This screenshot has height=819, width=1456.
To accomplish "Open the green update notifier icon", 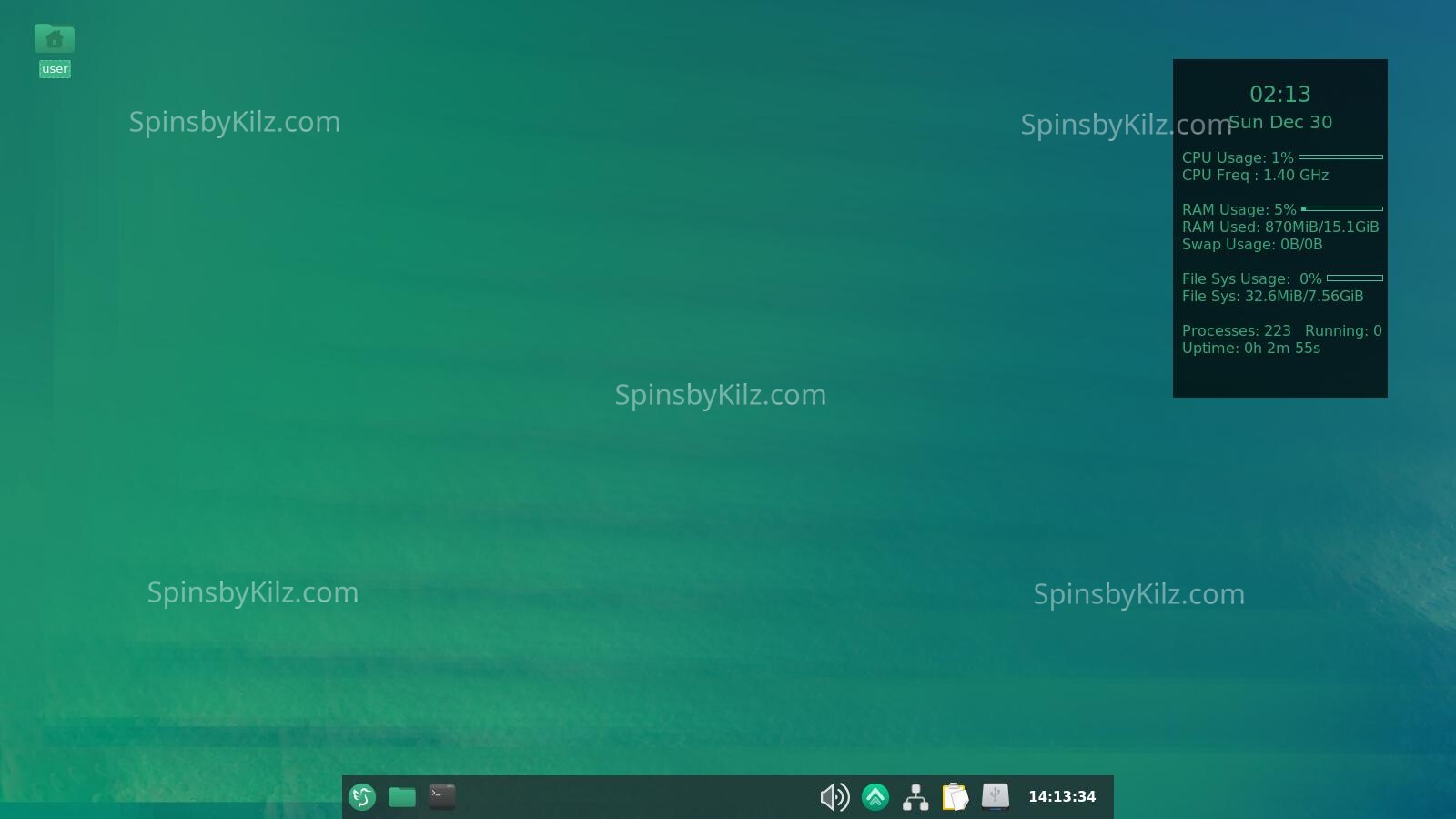I will pos(875,797).
